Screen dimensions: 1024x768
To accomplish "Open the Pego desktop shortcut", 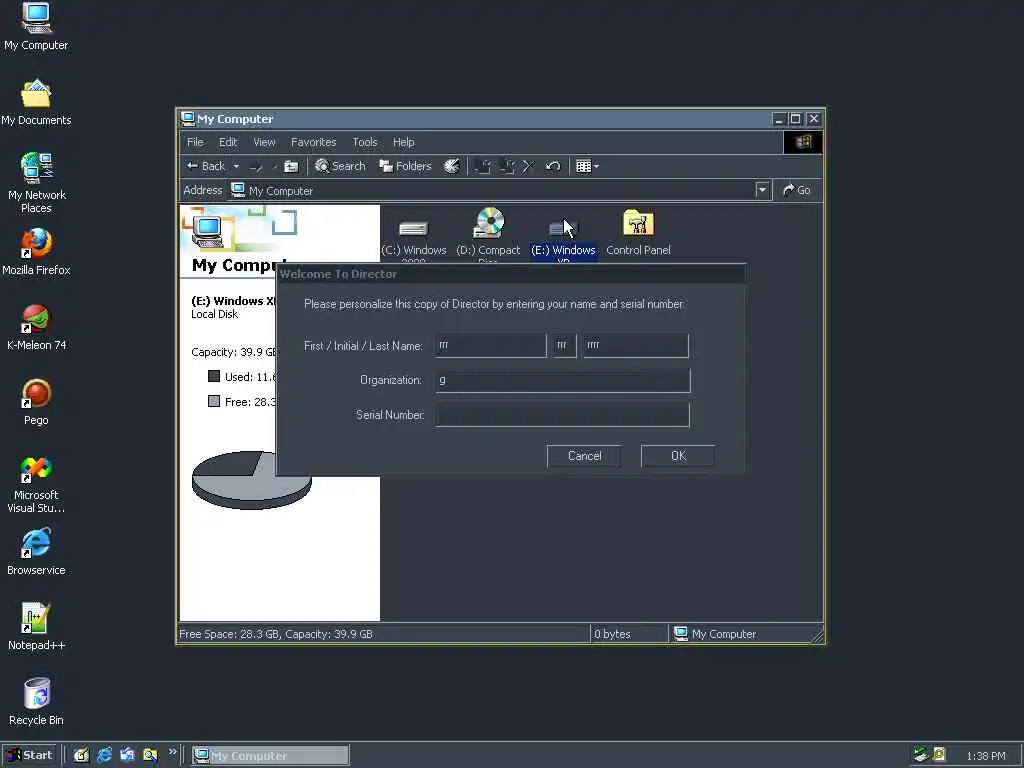I will point(36,402).
